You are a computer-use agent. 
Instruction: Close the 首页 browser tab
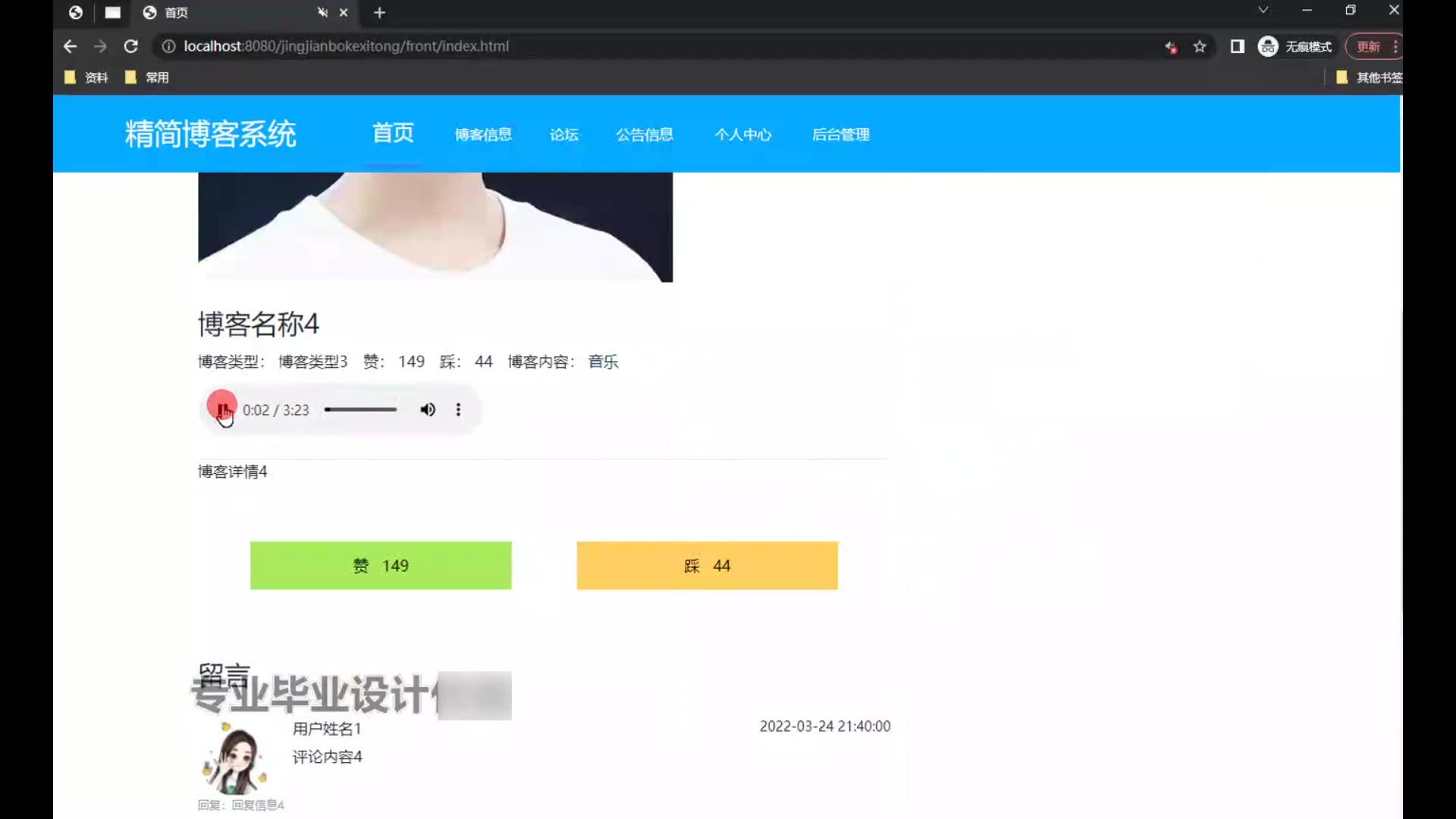(344, 13)
